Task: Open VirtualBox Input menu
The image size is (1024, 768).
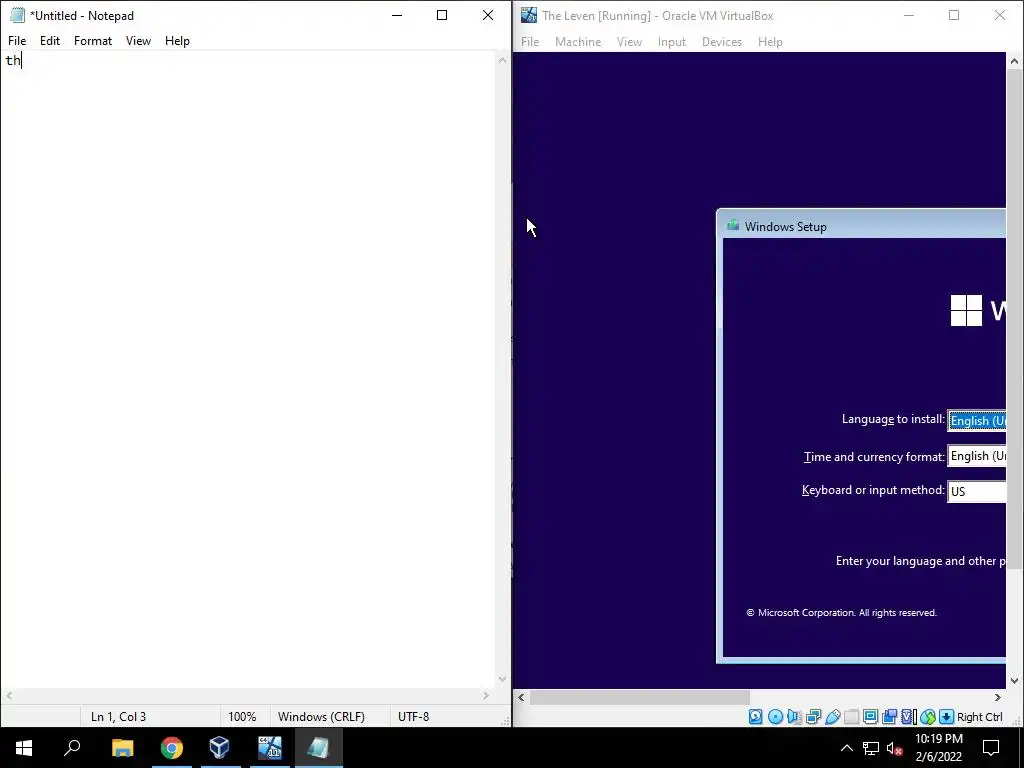Action: 671,42
